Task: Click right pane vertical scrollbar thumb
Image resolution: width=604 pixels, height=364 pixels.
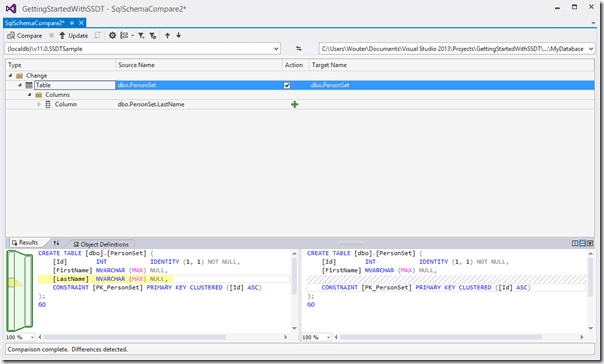Action: point(591,276)
